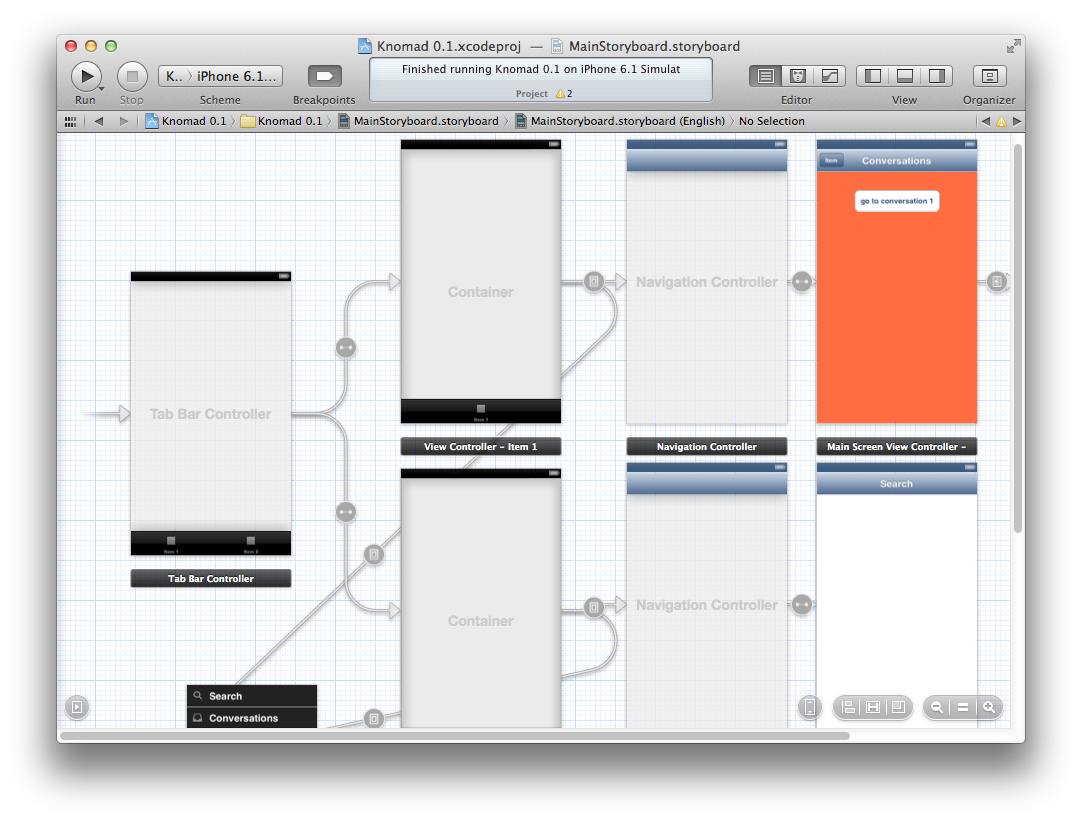Select View Controller – Item 1 label
Viewport: 1082px width, 822px height.
coord(480,447)
